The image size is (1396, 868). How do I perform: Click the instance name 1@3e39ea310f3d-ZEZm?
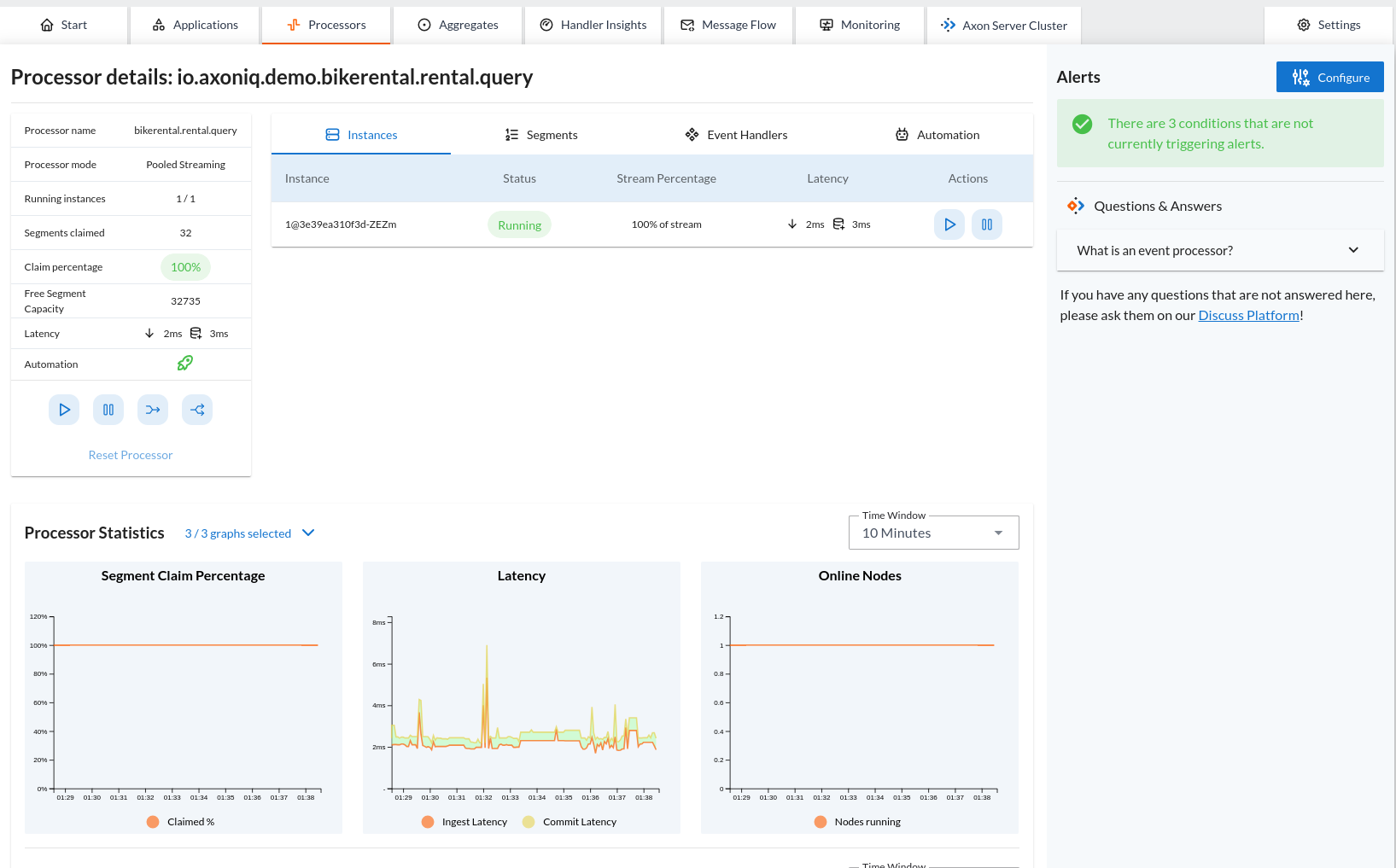pos(341,224)
